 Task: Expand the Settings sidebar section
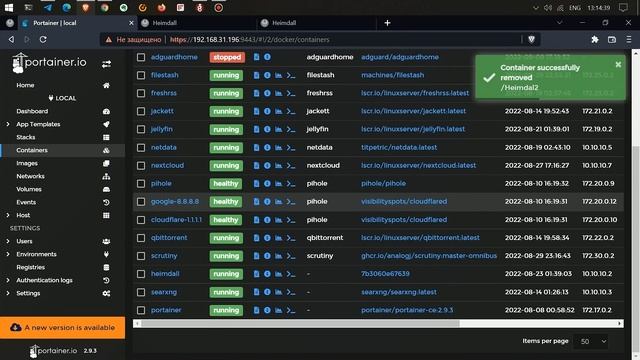(x=8, y=293)
